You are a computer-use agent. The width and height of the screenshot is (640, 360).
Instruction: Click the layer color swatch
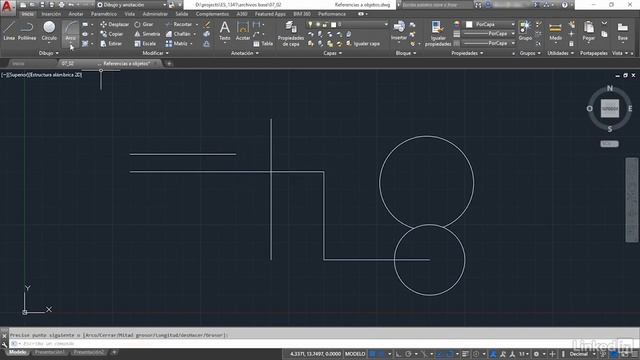pyautogui.click(x=333, y=24)
